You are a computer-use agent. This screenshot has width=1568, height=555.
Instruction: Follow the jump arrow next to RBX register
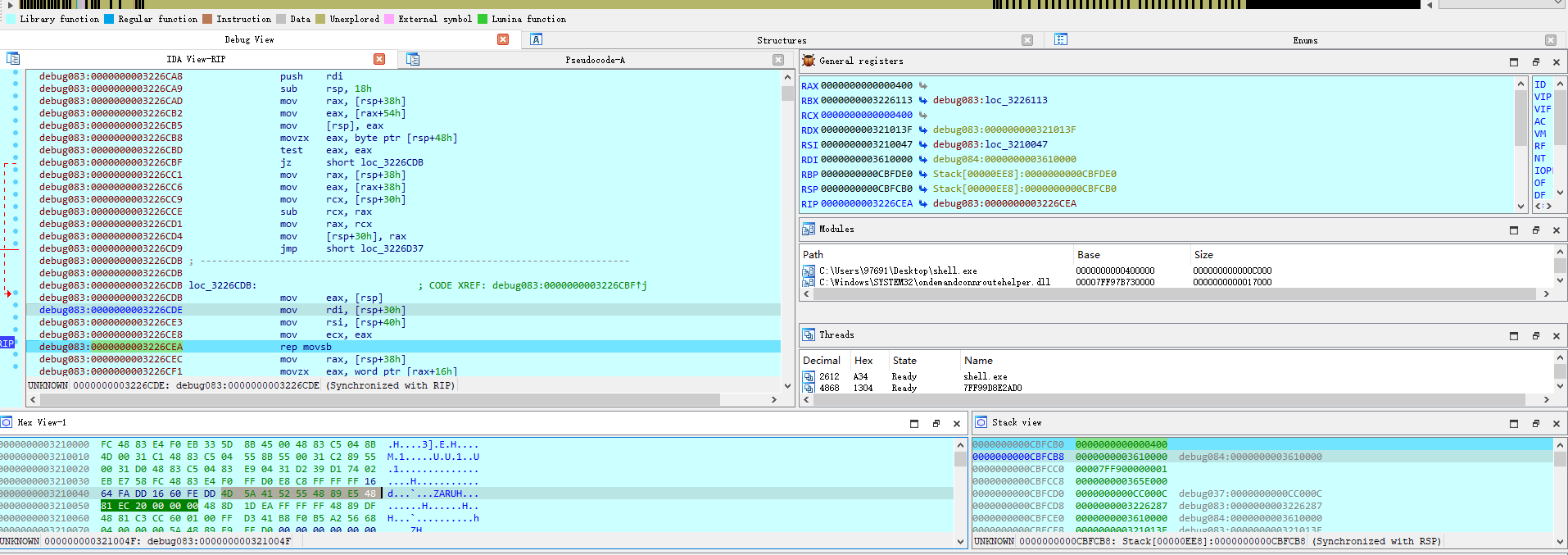[923, 100]
